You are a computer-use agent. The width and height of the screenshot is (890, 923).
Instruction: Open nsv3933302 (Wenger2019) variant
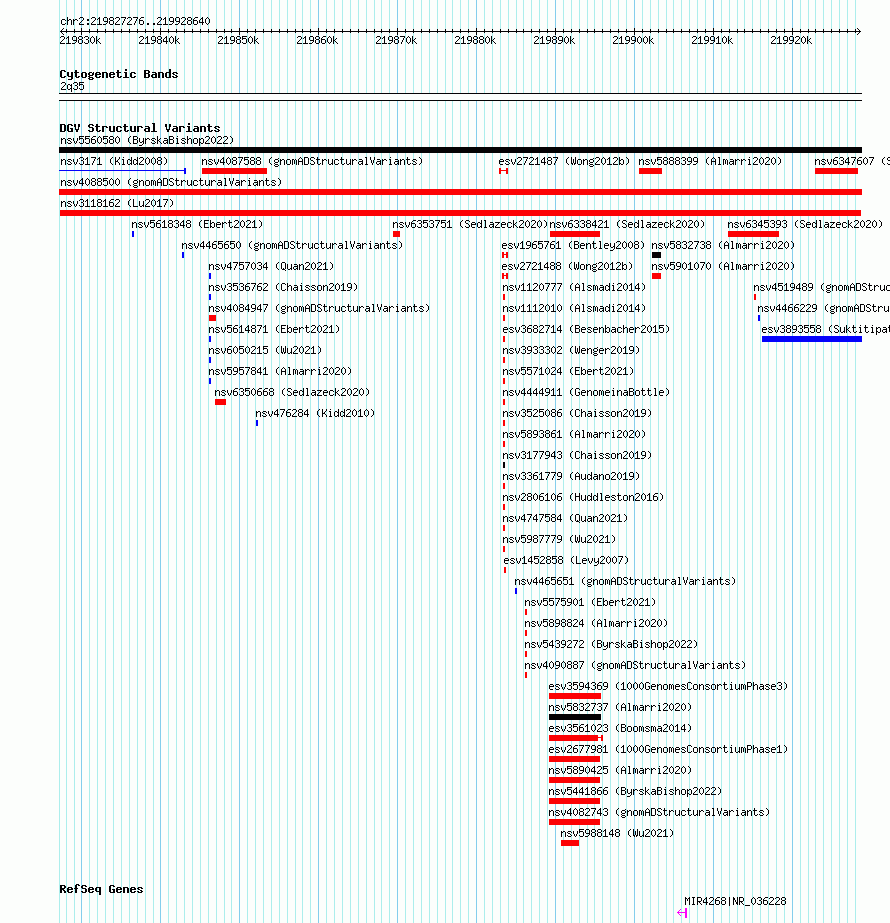pos(571,350)
